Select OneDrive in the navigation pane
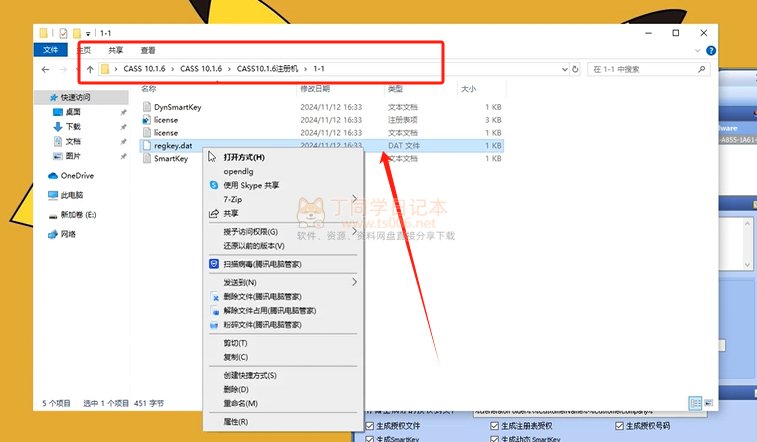 (x=77, y=176)
